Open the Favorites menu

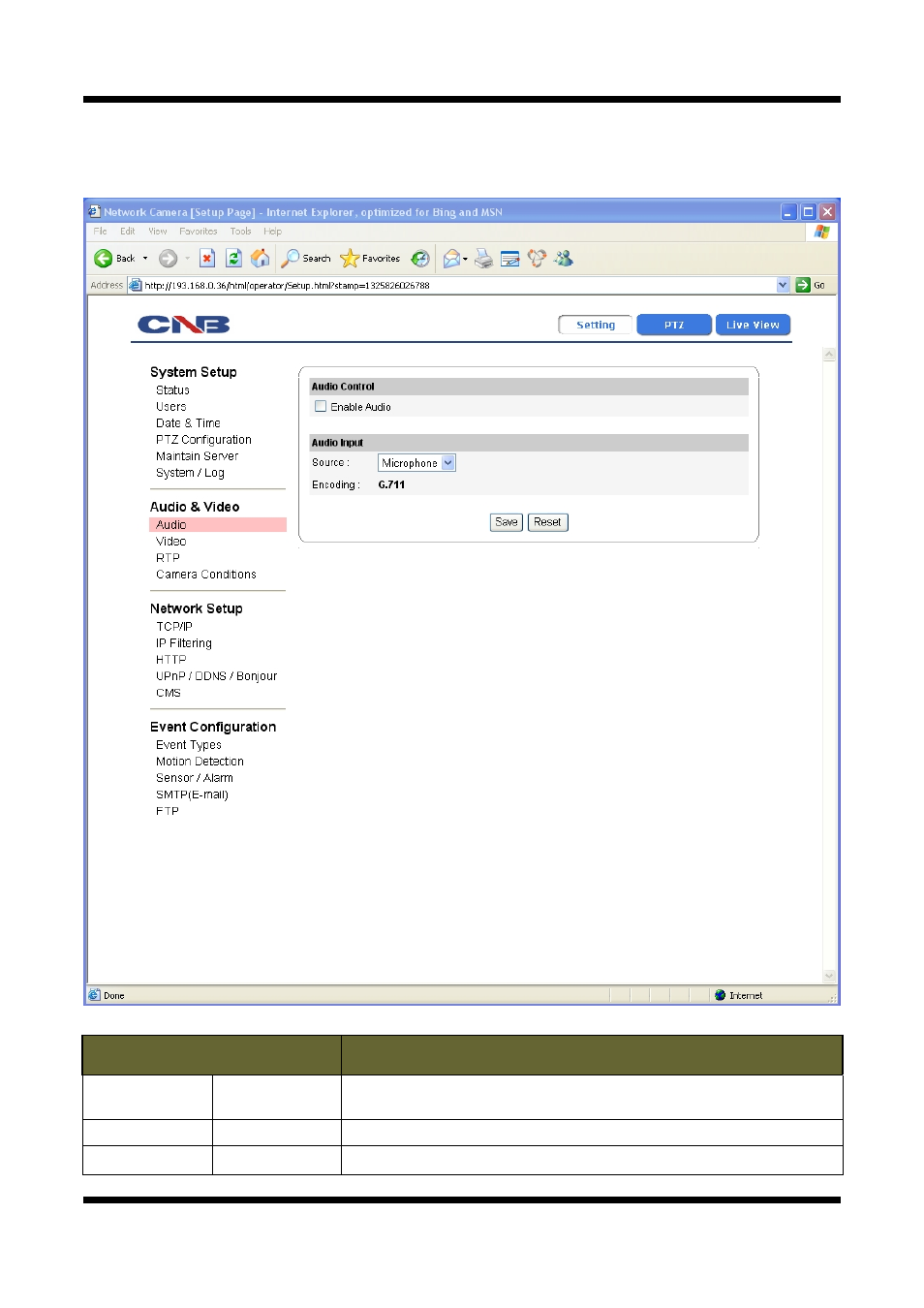pos(199,232)
